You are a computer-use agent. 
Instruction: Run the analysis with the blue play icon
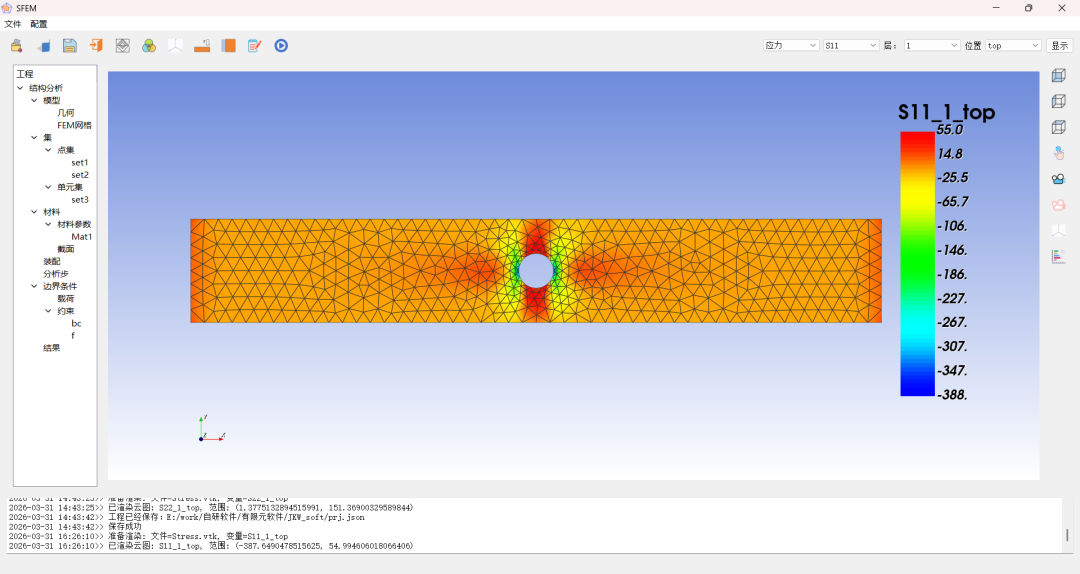point(281,45)
